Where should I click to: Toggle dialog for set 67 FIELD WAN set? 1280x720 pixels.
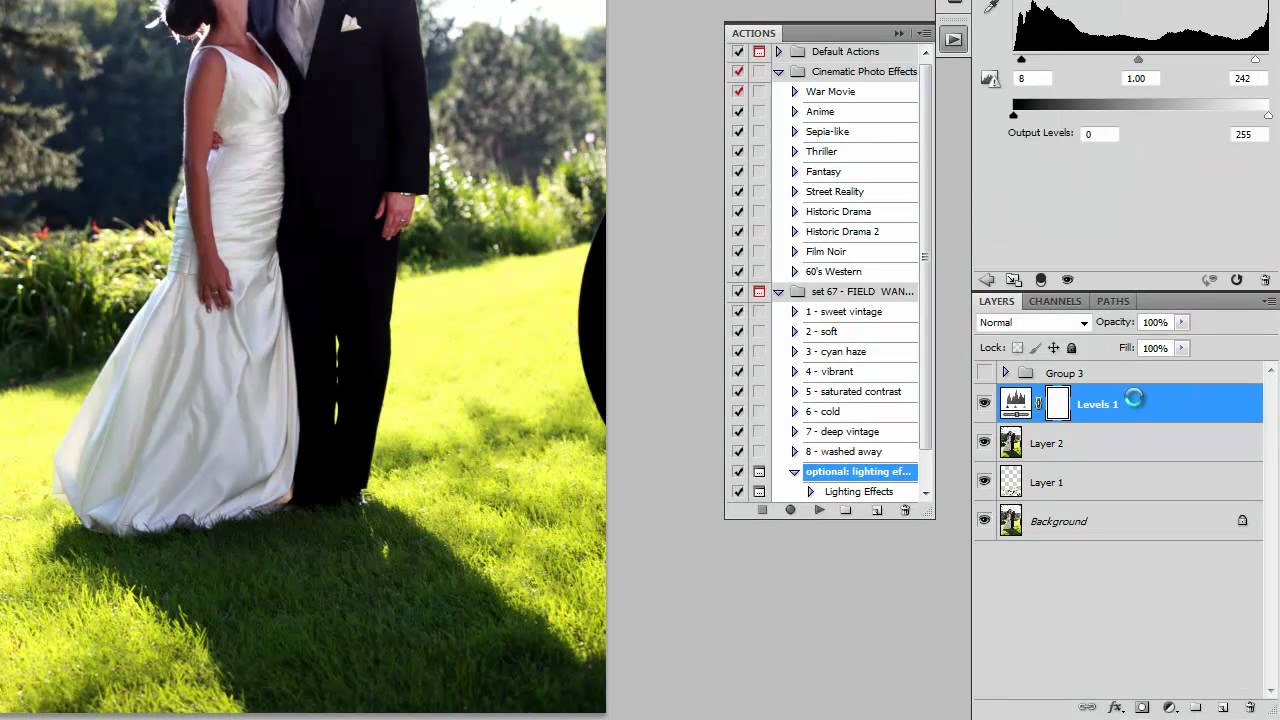[759, 291]
